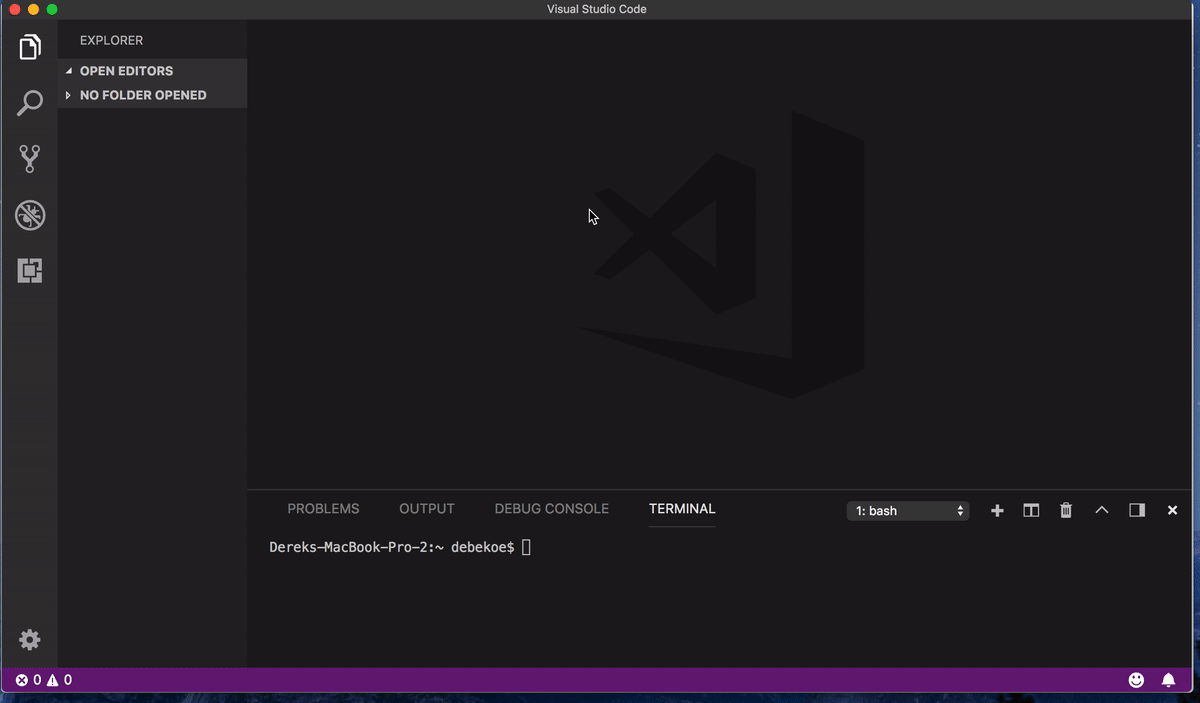
Task: Click the feedback smiley icon
Action: pos(1136,680)
